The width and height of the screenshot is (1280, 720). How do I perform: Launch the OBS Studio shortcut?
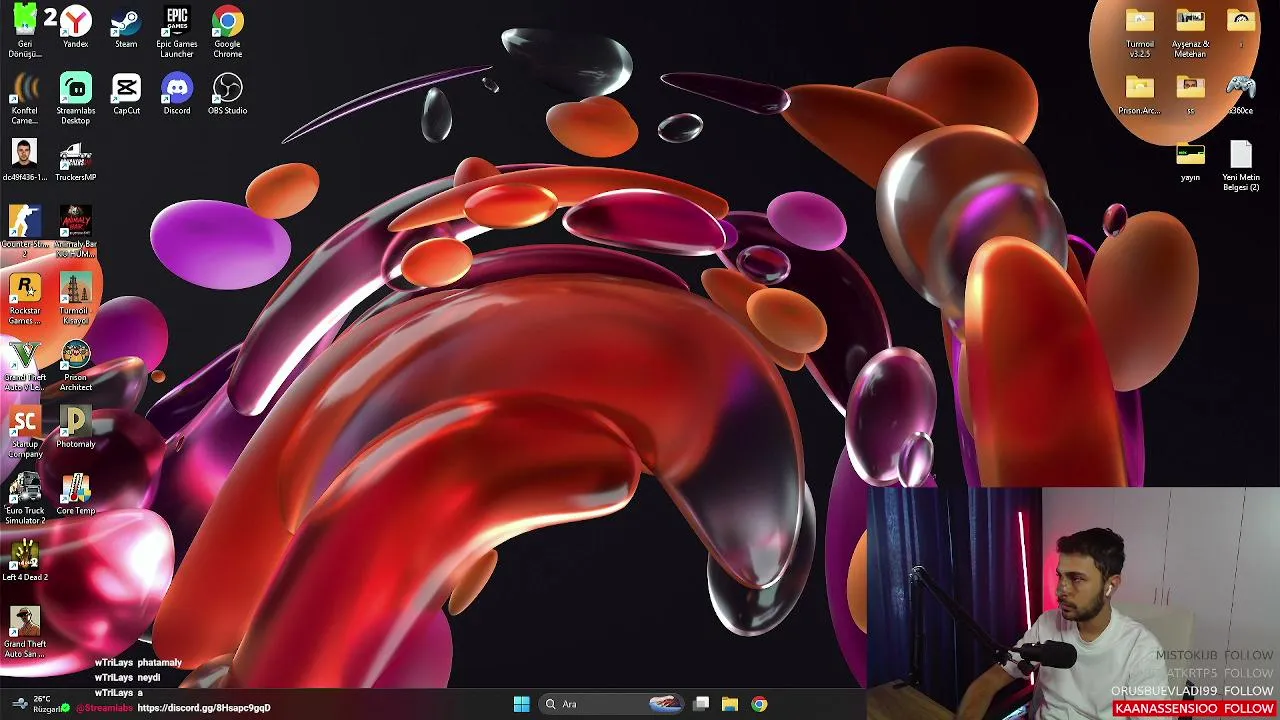pyautogui.click(x=227, y=94)
